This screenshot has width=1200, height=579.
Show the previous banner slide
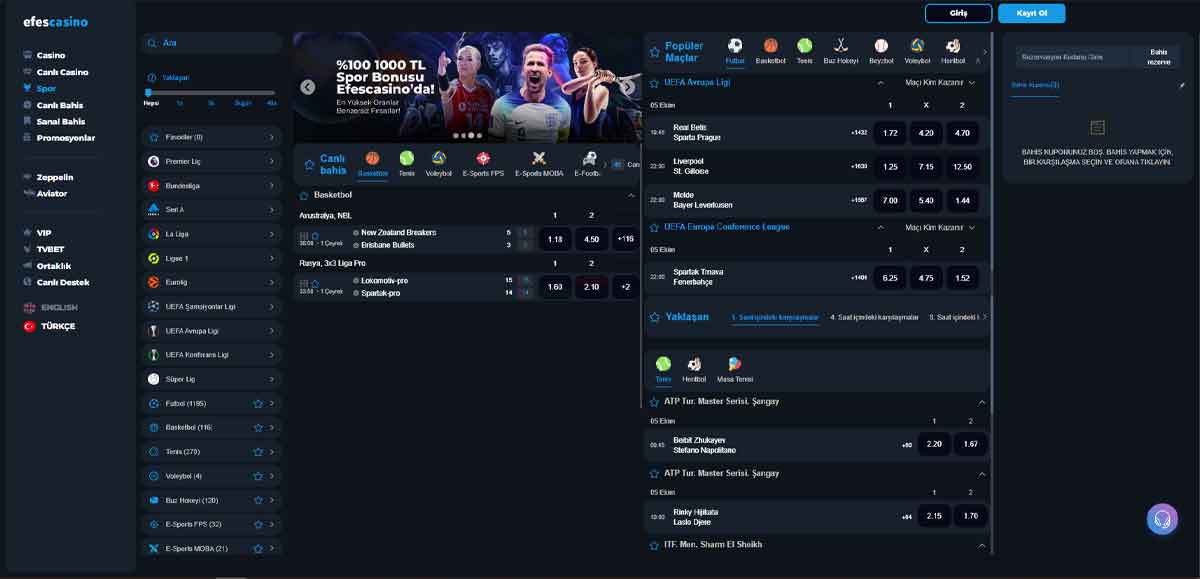[x=308, y=87]
